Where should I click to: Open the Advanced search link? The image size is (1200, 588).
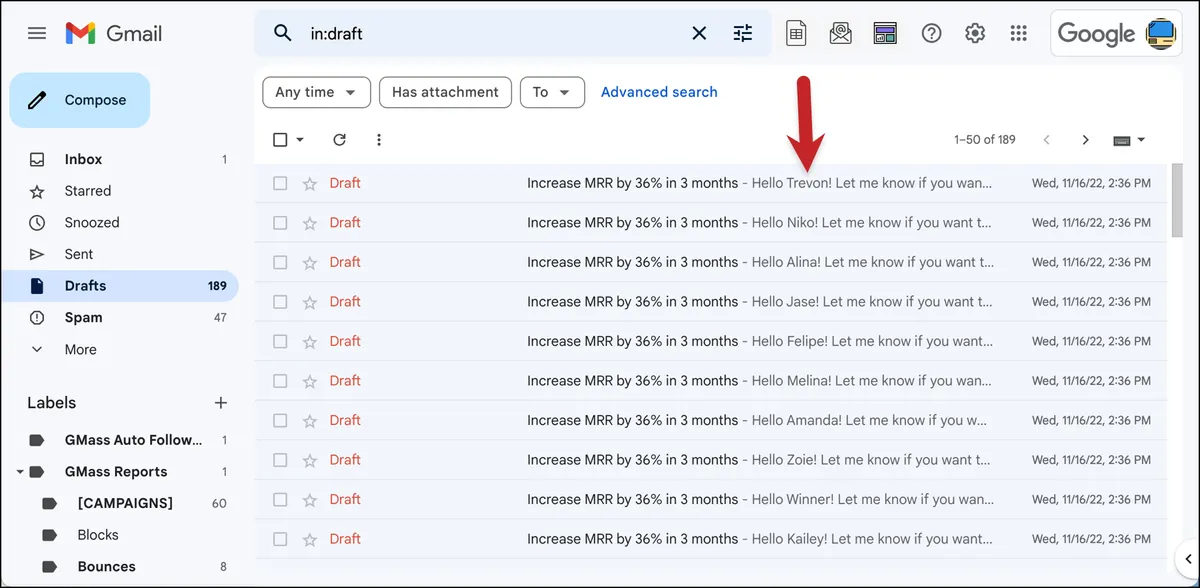coord(659,92)
